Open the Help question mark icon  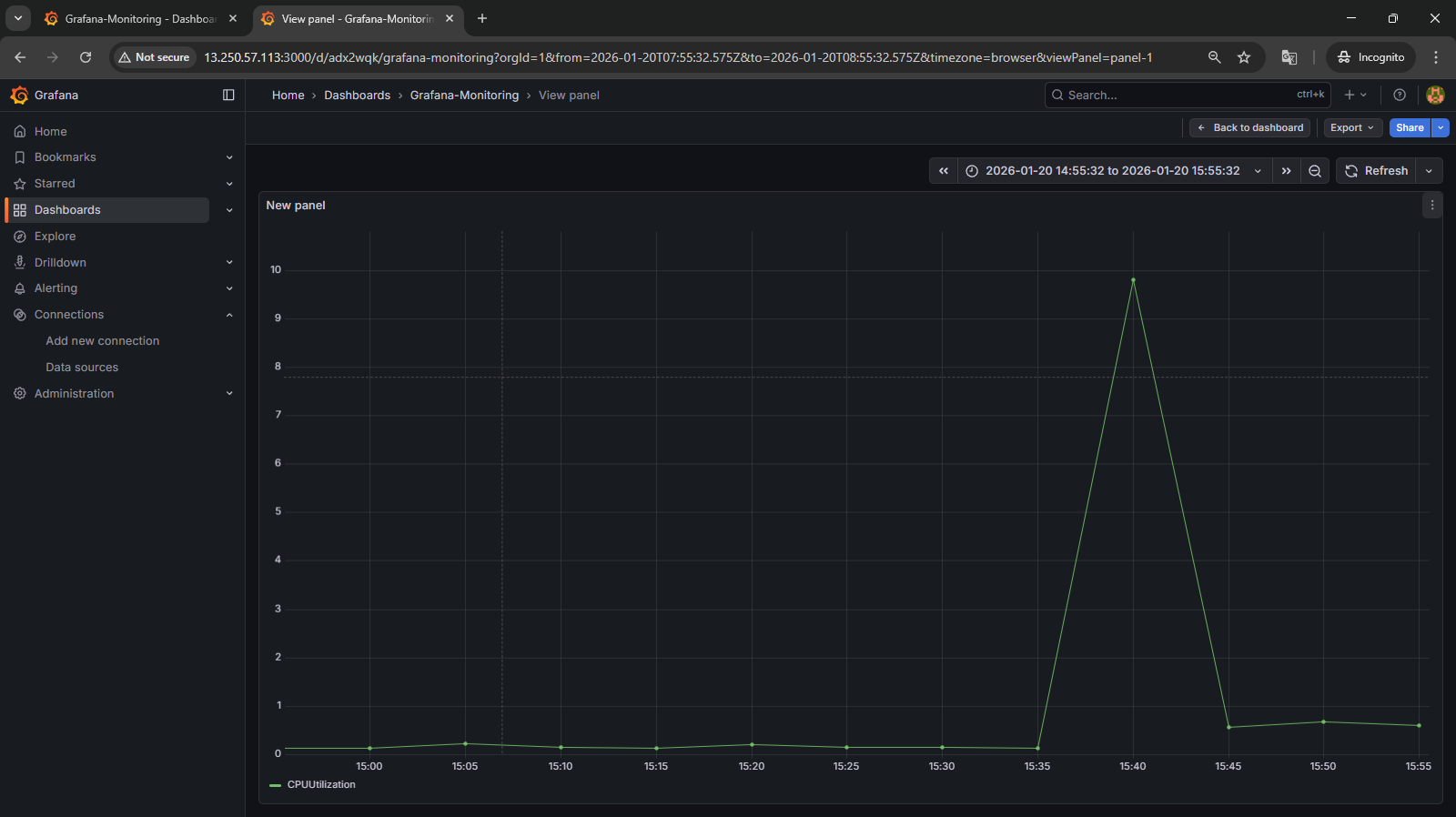click(x=1400, y=95)
